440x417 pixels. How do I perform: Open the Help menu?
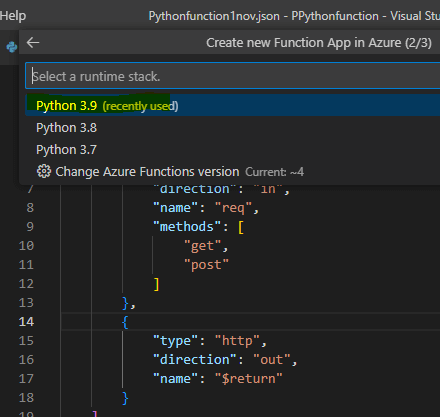[13, 16]
